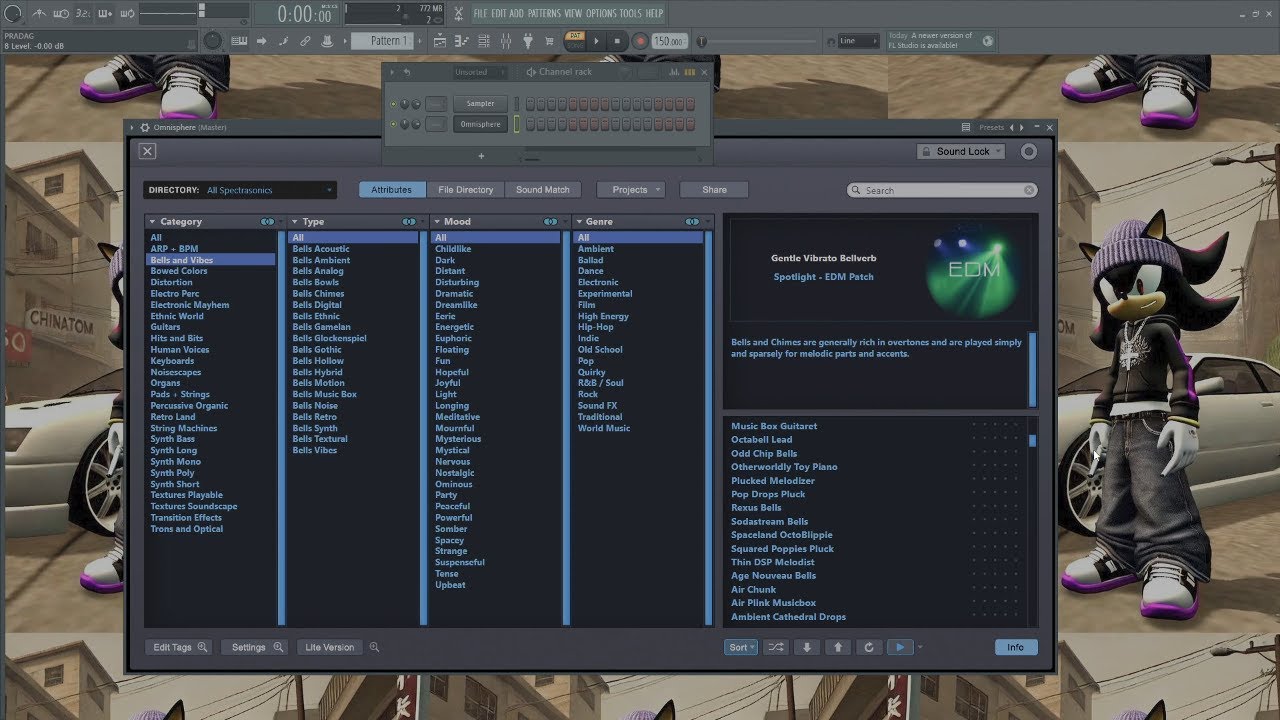Click the Info button
This screenshot has width=1280, height=720.
point(1016,647)
